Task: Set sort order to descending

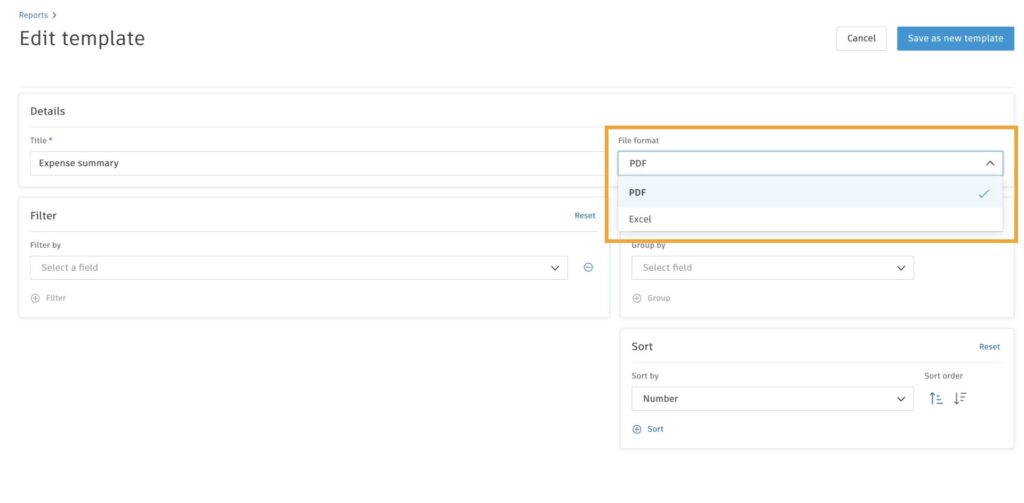Action: coord(959,398)
